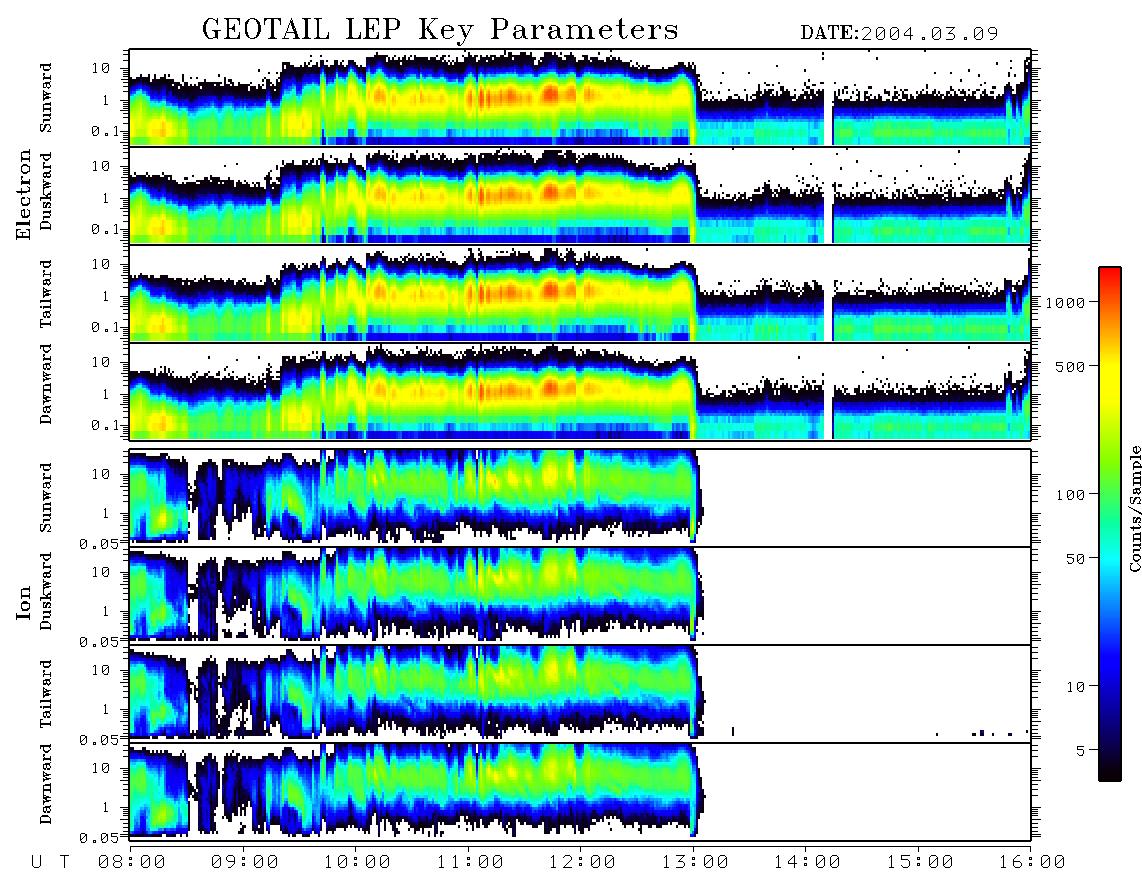This screenshot has width=1142, height=880.
Task: Click the Electron Dawnward spectrogram panel
Action: click(580, 392)
